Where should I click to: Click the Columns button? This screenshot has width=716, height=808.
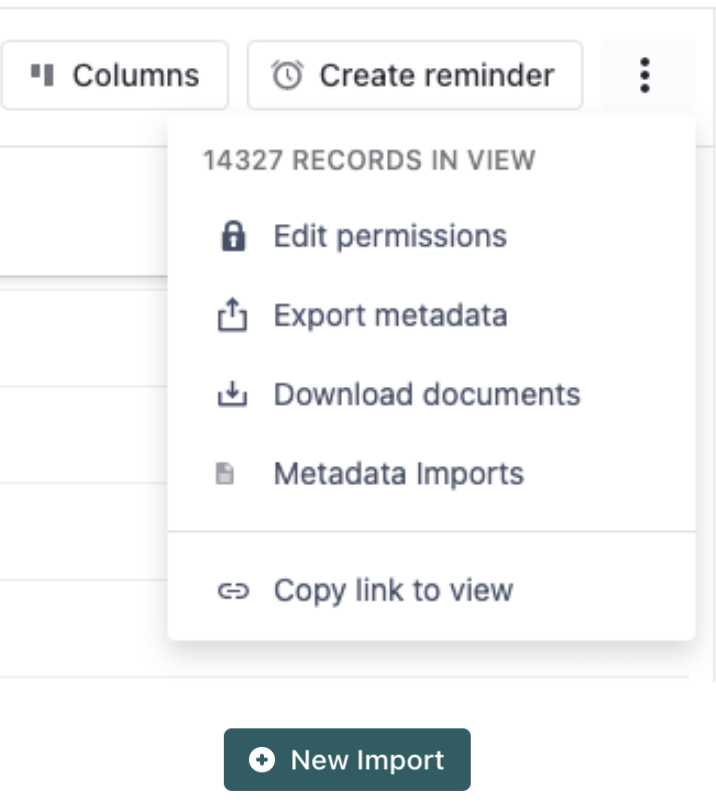115,74
